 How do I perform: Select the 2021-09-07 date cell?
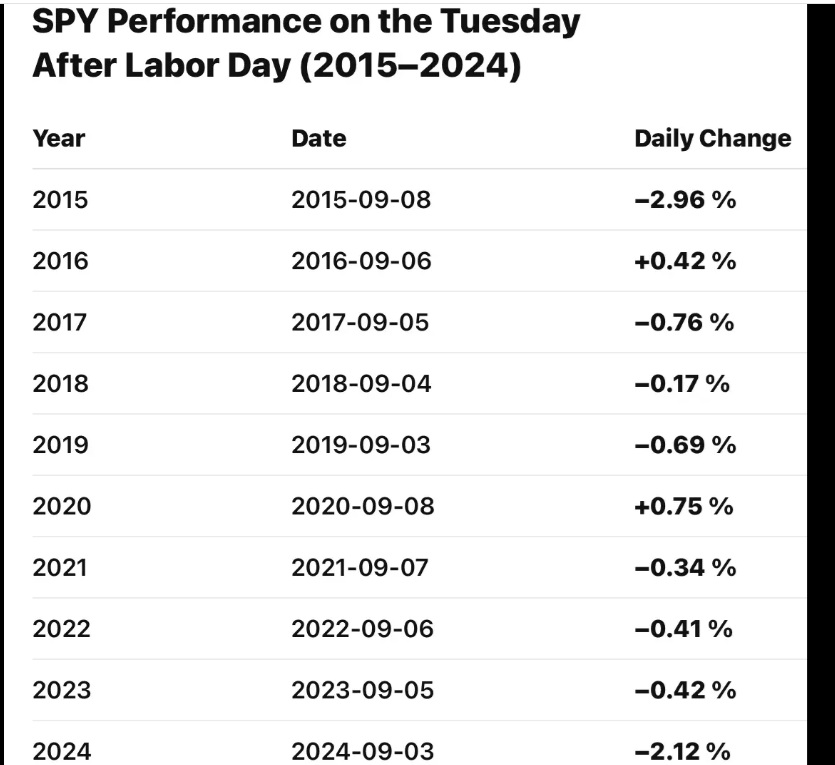(x=360, y=568)
